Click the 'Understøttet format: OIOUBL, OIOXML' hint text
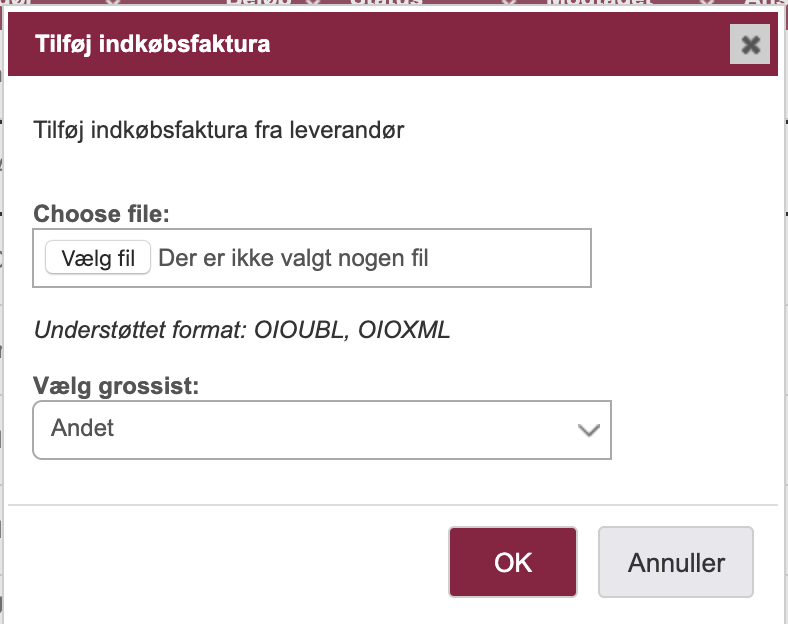 tap(242, 330)
